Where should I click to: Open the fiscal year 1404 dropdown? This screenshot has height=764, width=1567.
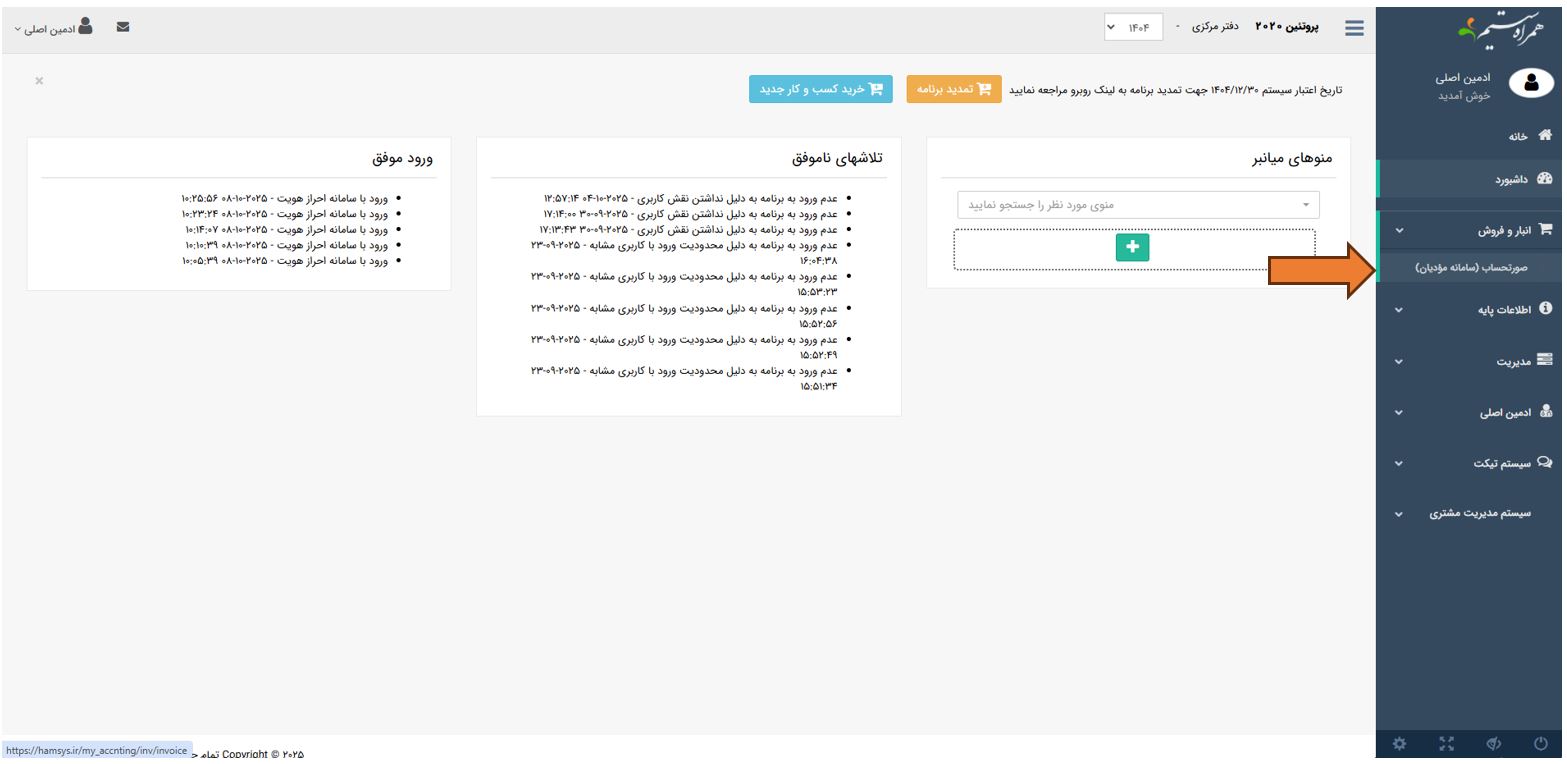(x=1133, y=28)
